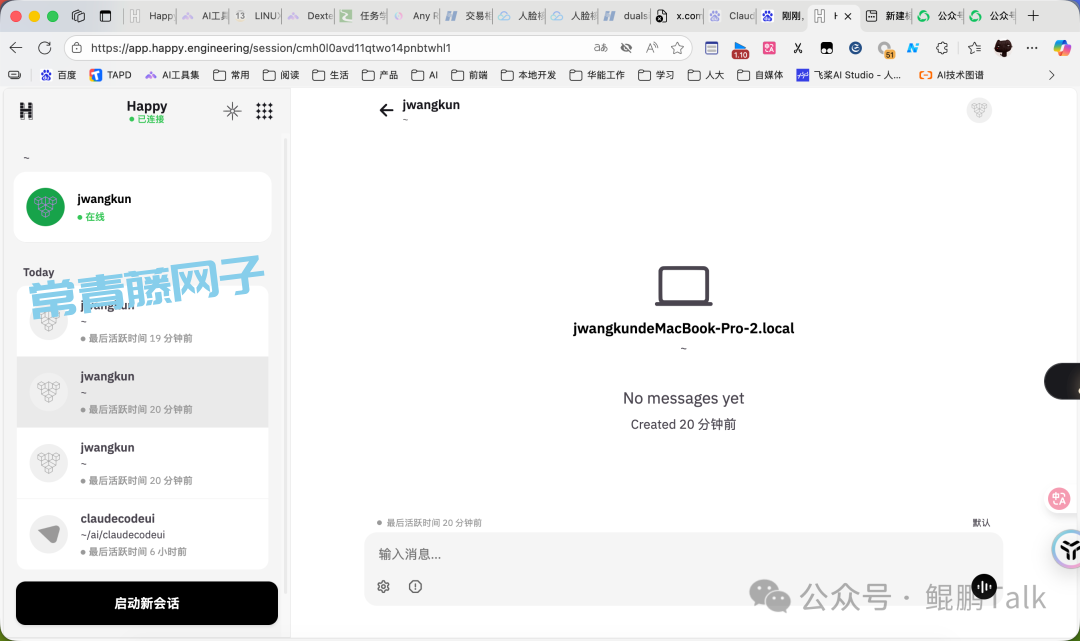Open the 常用 bookmarks folder
This screenshot has height=641, width=1080.
coord(231,75)
